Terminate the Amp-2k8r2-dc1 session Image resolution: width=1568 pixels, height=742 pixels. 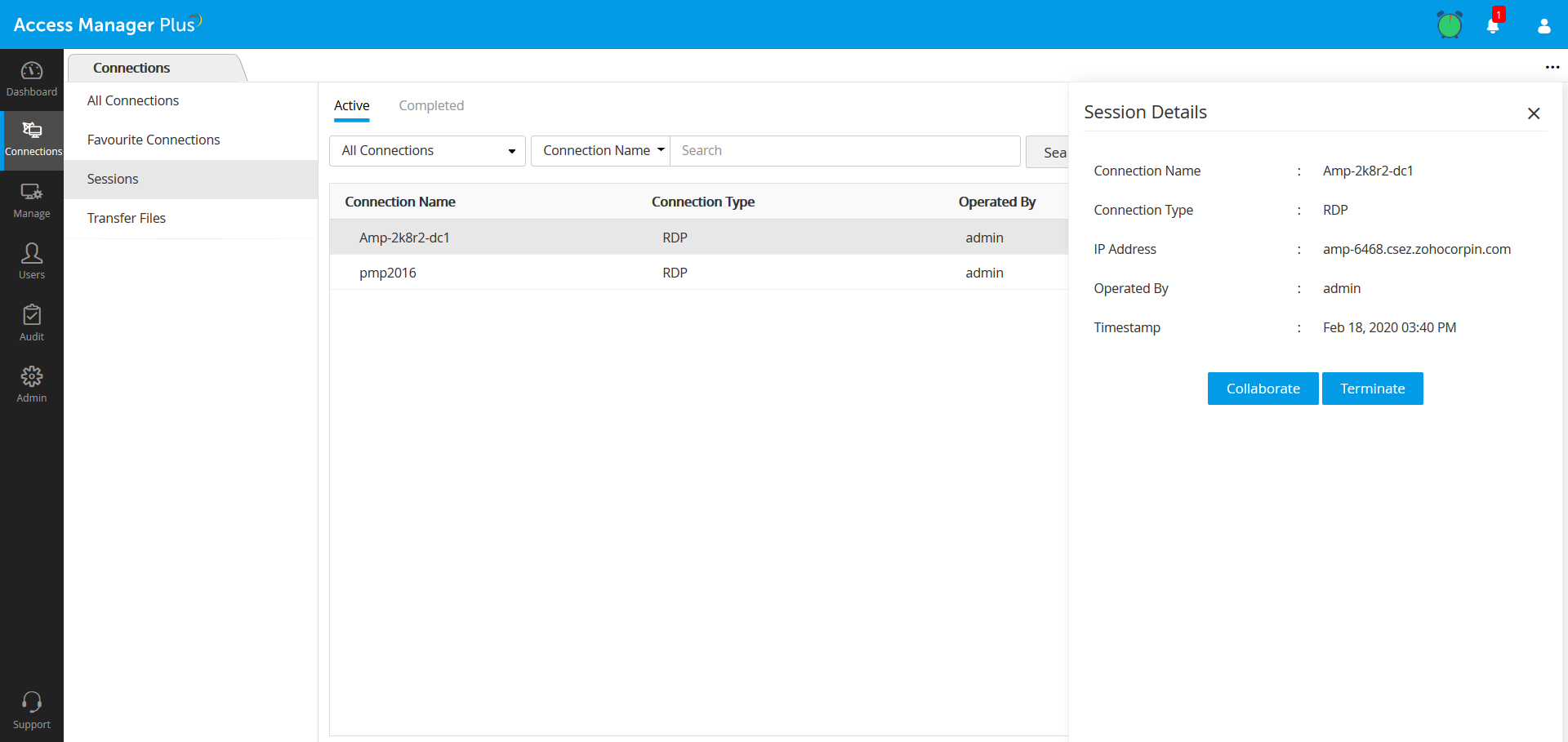(1372, 389)
